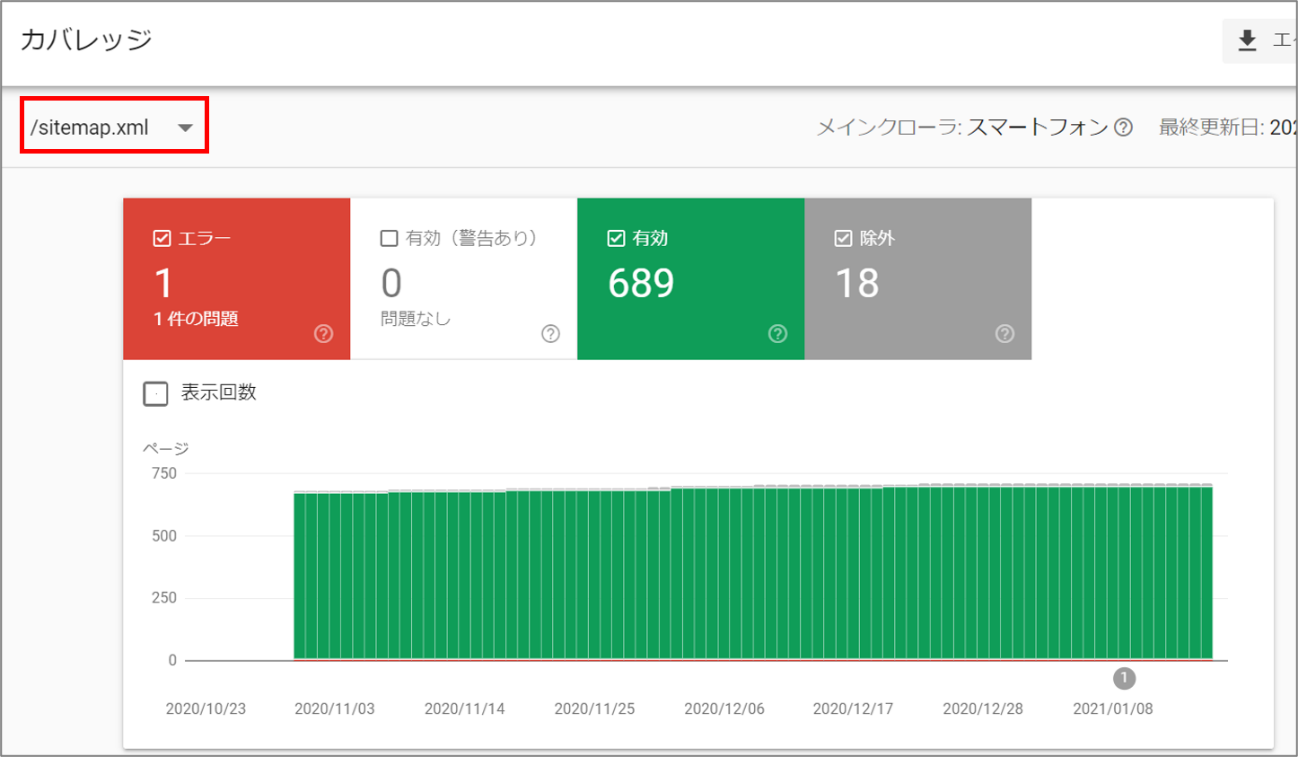1298x757 pixels.
Task: Click the 1 件の問題 text
Action: [x=196, y=319]
